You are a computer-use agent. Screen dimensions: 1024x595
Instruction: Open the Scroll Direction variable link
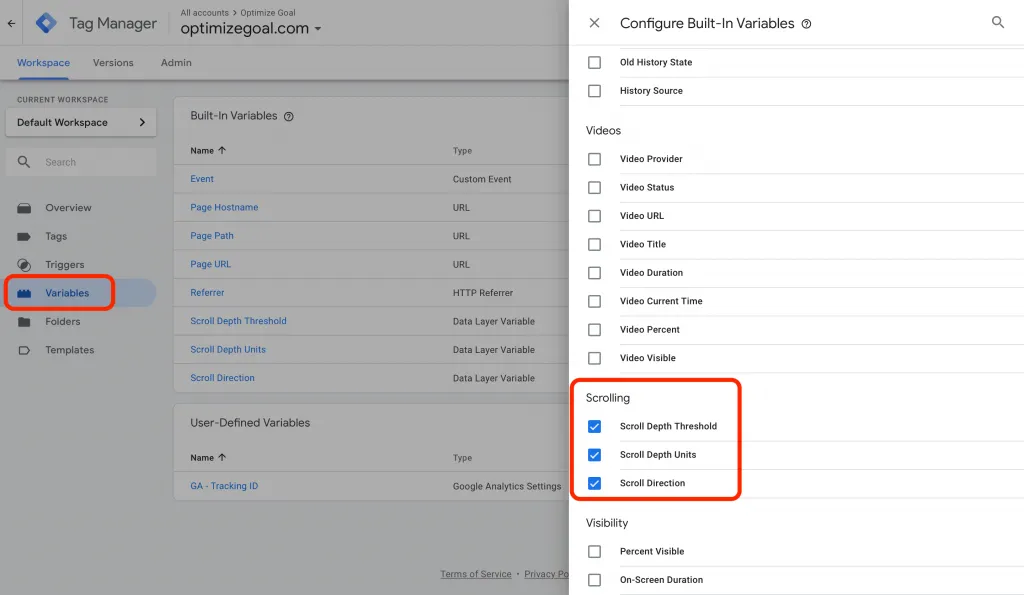click(222, 378)
